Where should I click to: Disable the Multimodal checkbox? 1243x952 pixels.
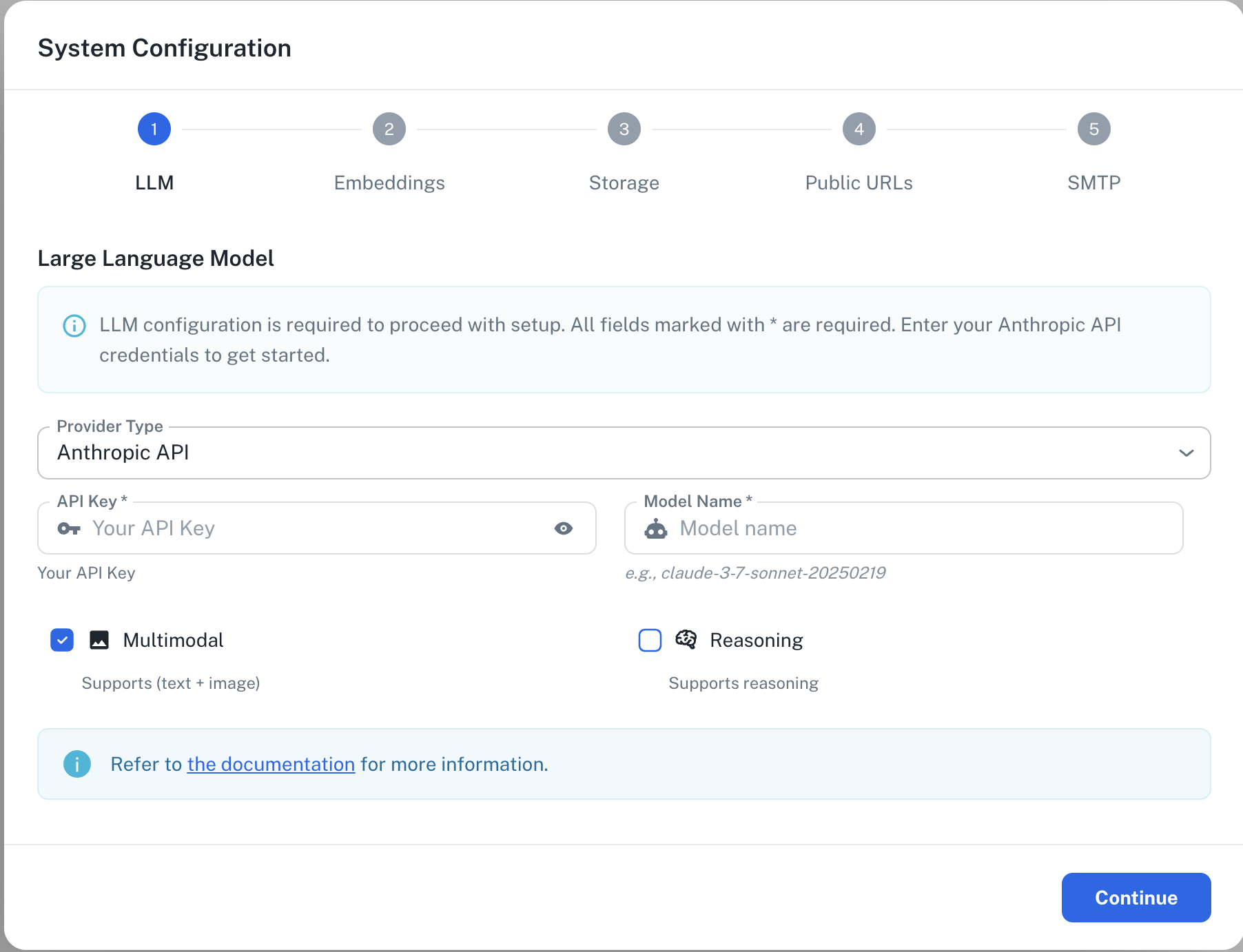click(62, 640)
